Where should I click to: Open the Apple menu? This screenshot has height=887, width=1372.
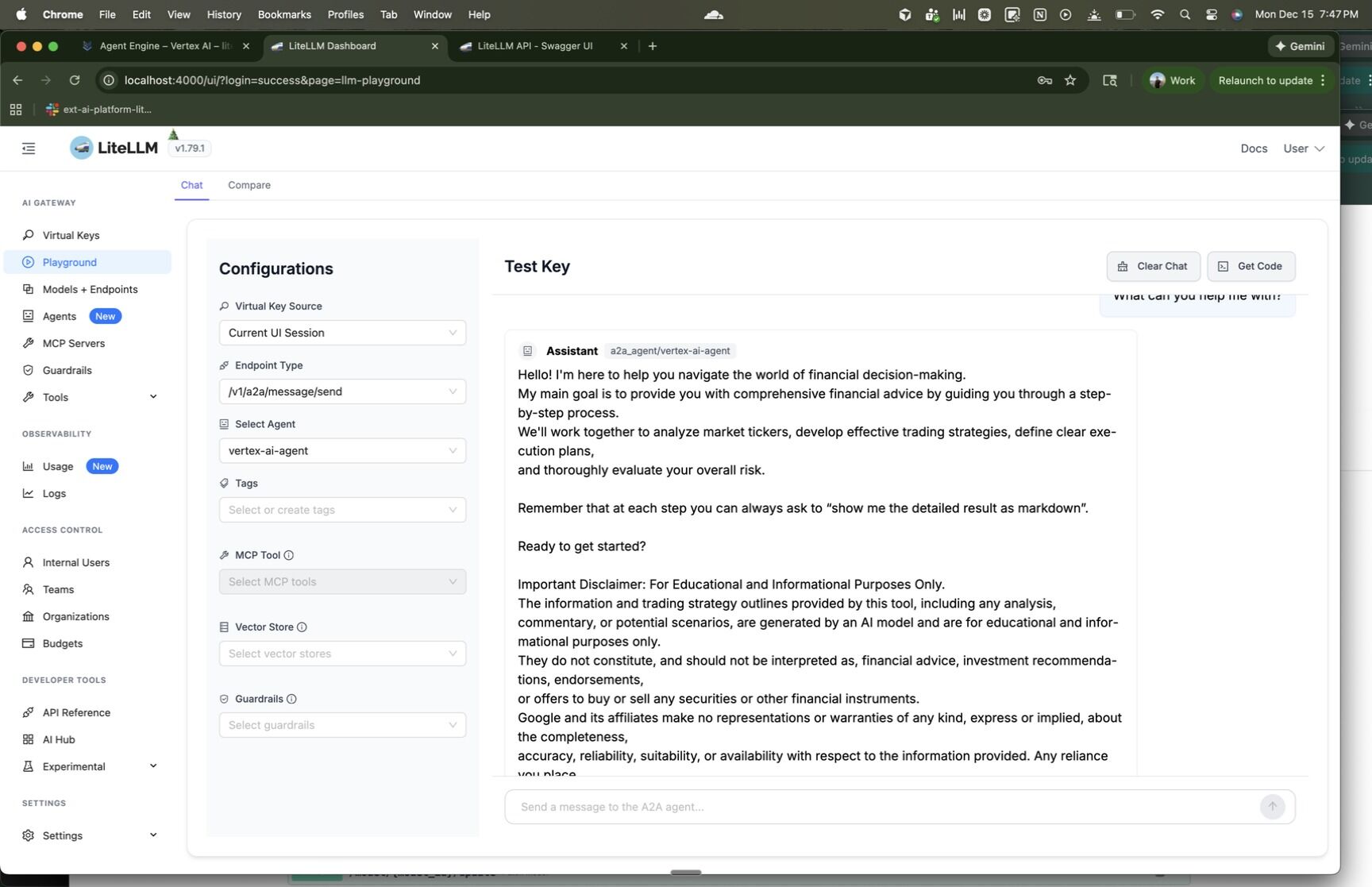(21, 14)
